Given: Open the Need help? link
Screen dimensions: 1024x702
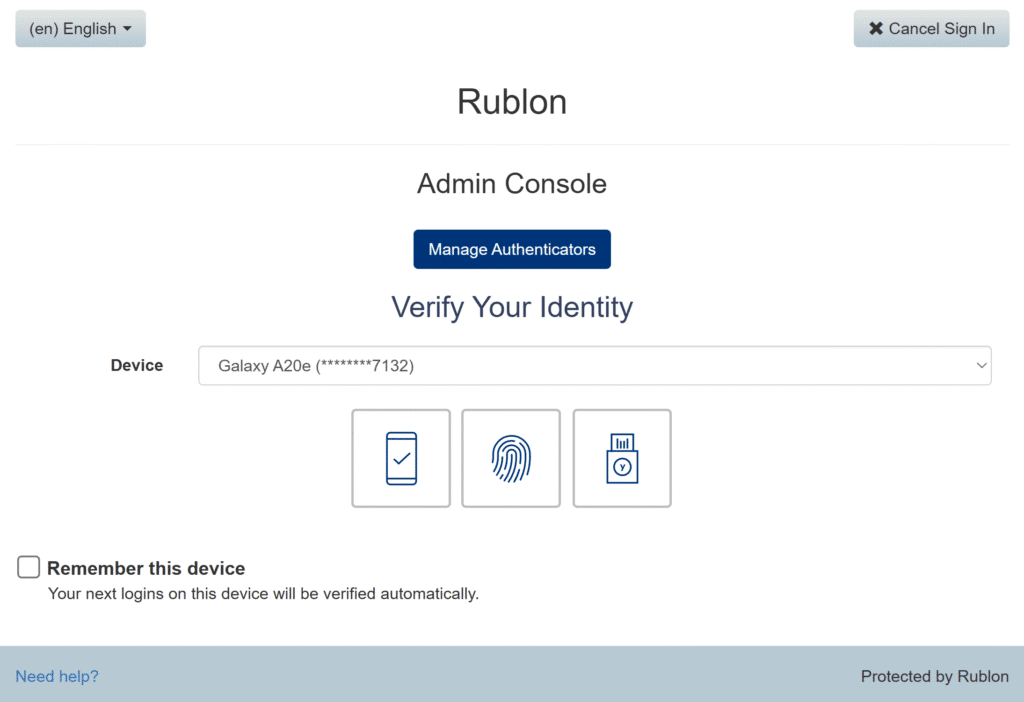Looking at the screenshot, I should coord(56,676).
